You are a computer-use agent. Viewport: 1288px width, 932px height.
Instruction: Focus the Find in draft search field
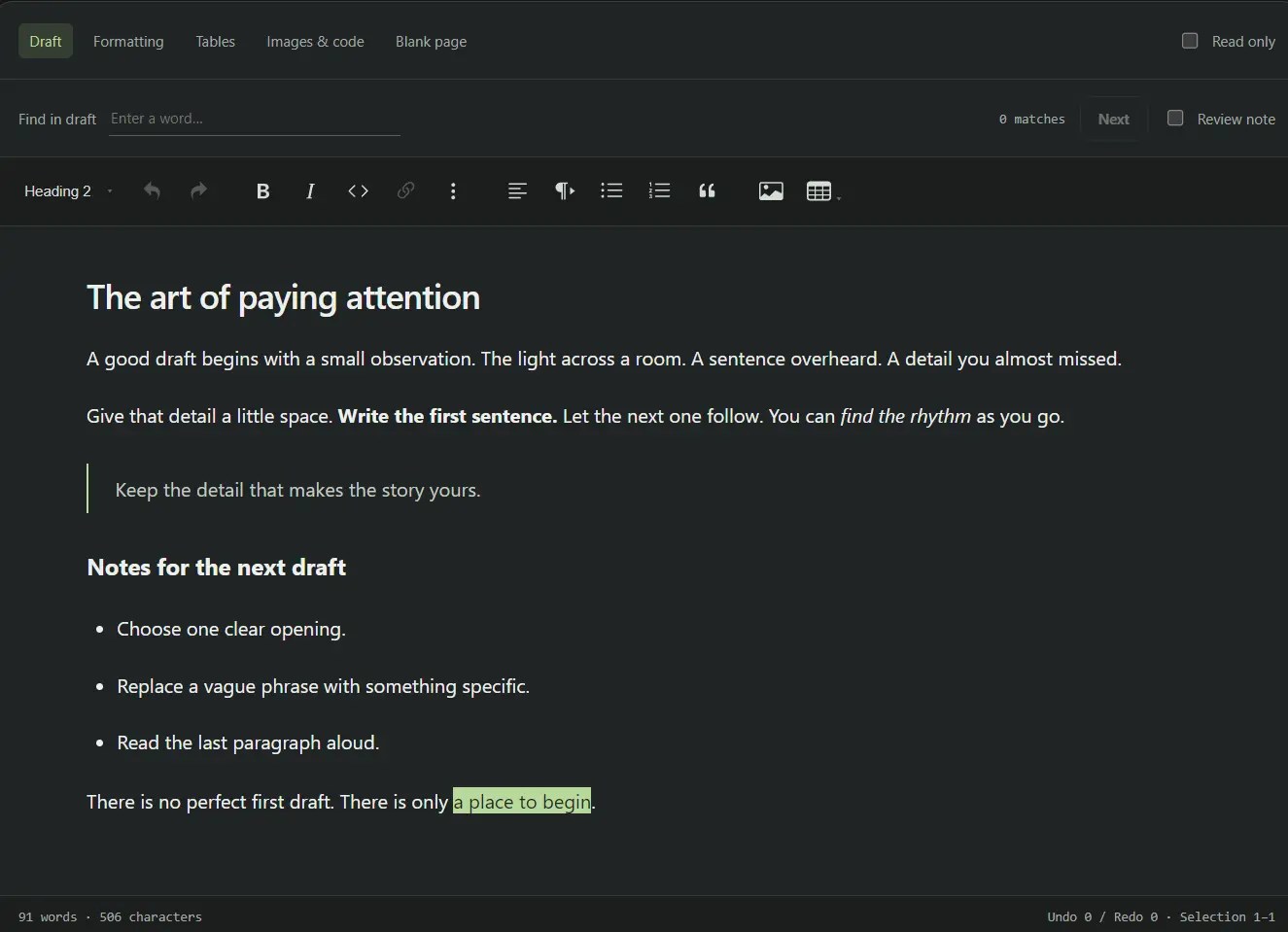tap(255, 119)
